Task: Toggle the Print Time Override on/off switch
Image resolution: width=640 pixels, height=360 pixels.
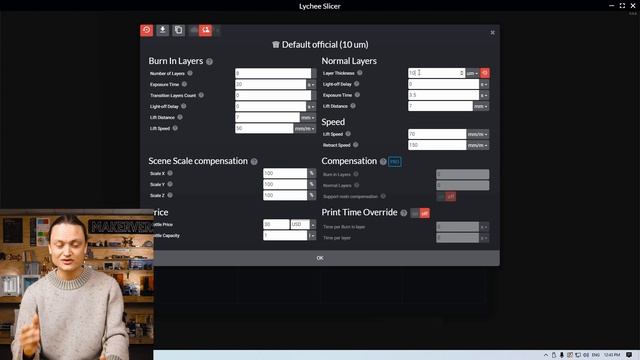Action: 420,213
